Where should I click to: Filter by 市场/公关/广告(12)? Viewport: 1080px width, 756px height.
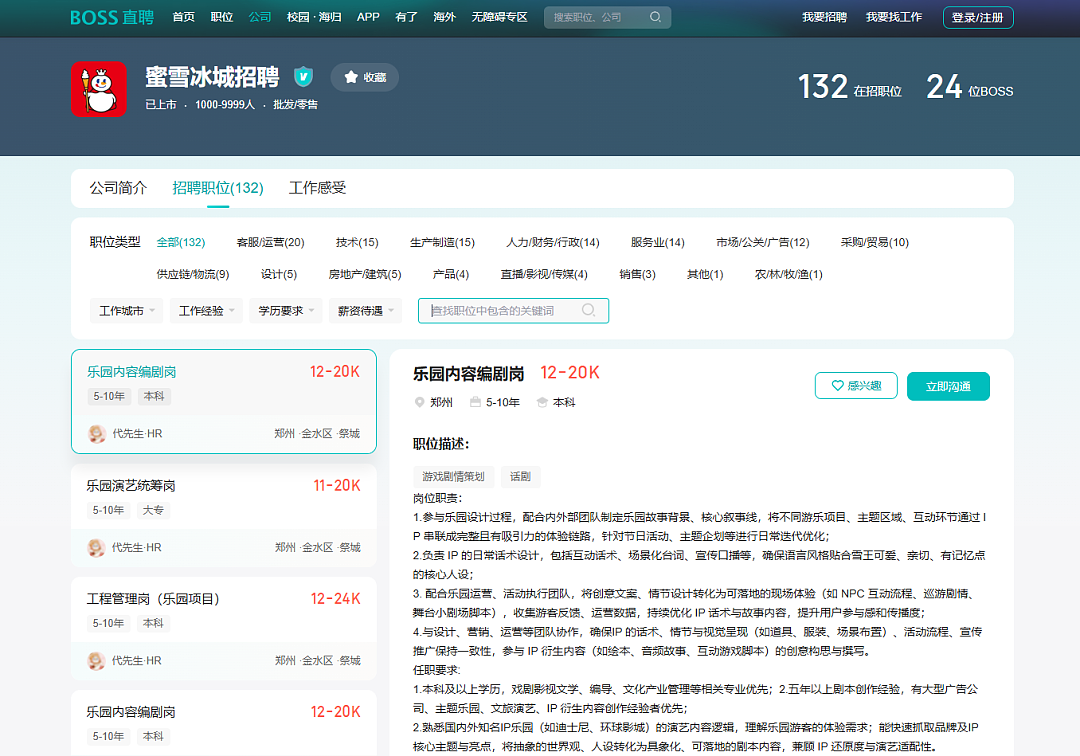[762, 242]
